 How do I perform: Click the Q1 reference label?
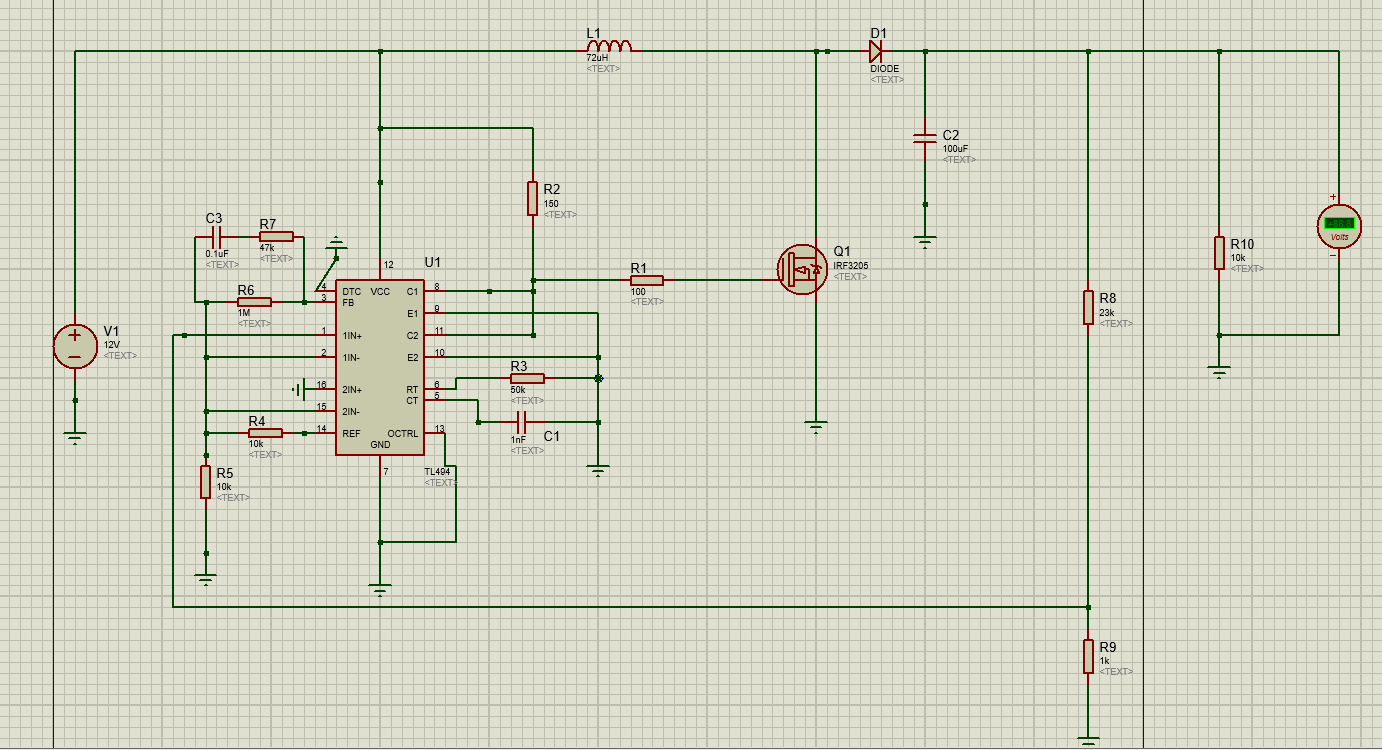click(x=842, y=251)
